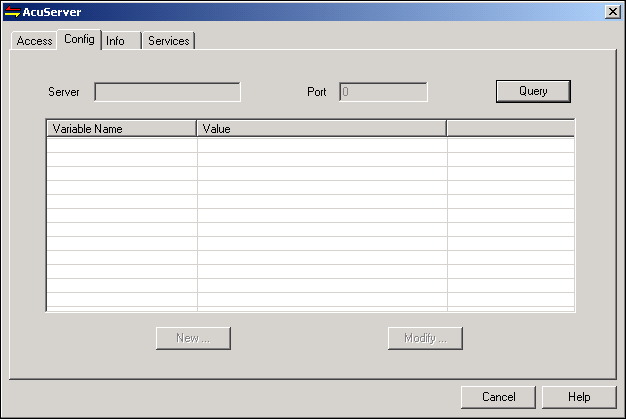Click the New... button
The image size is (626, 419).
tap(193, 338)
